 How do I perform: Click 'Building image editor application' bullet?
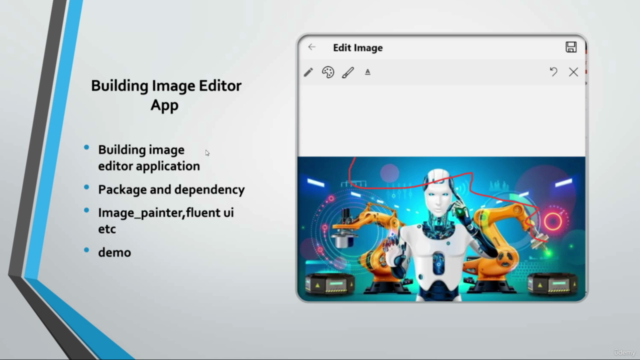pos(149,158)
